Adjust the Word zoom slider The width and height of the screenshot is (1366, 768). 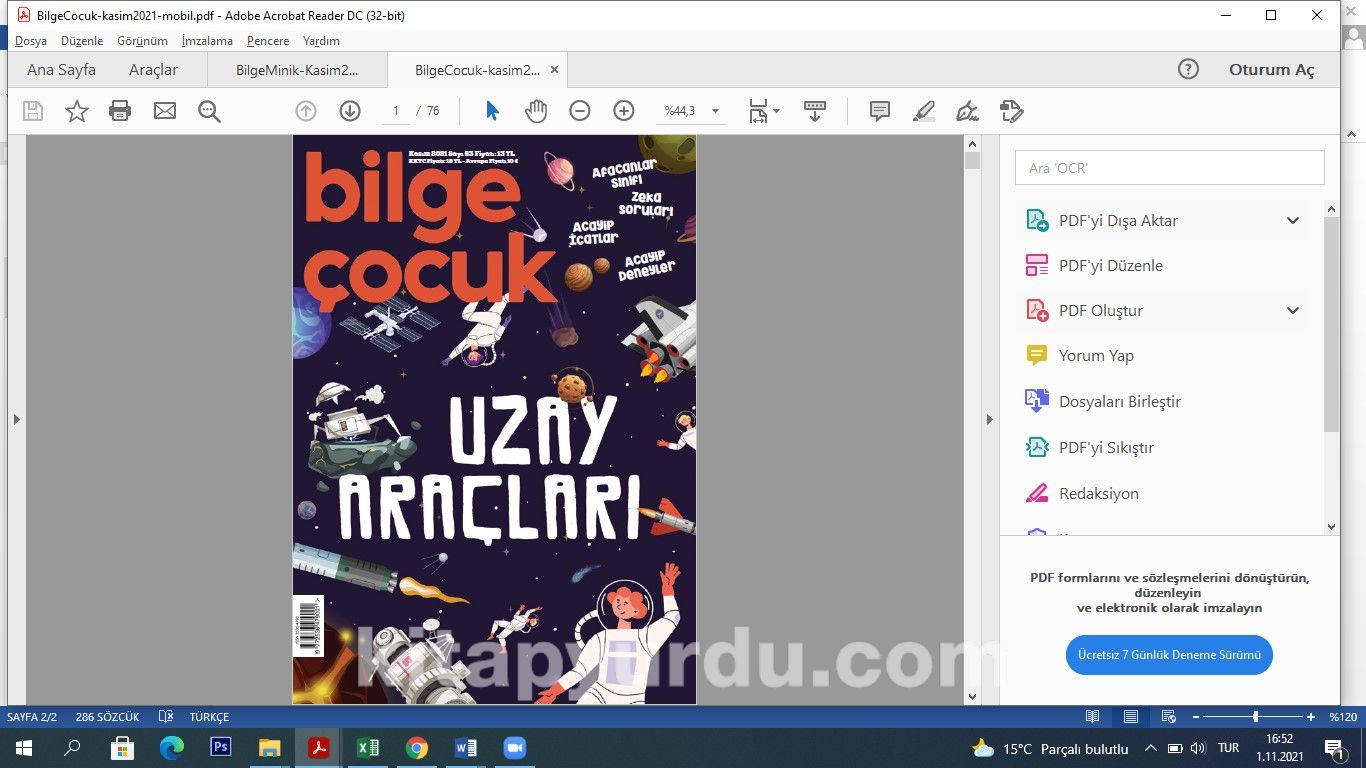click(1255, 717)
